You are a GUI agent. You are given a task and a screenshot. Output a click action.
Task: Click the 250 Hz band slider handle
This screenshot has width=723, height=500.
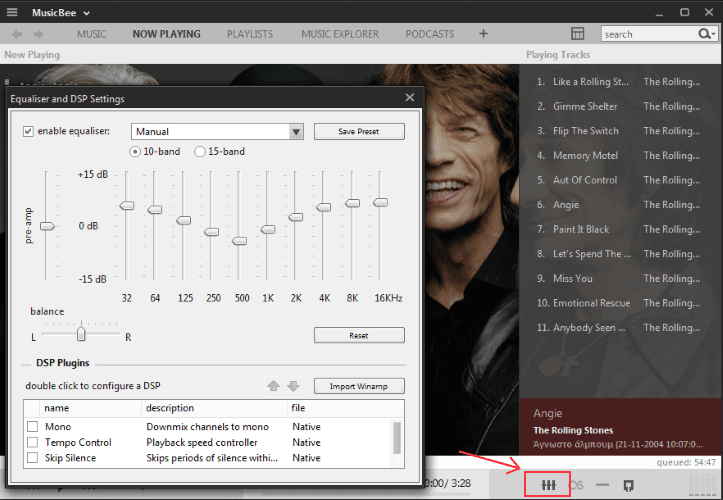(x=212, y=232)
